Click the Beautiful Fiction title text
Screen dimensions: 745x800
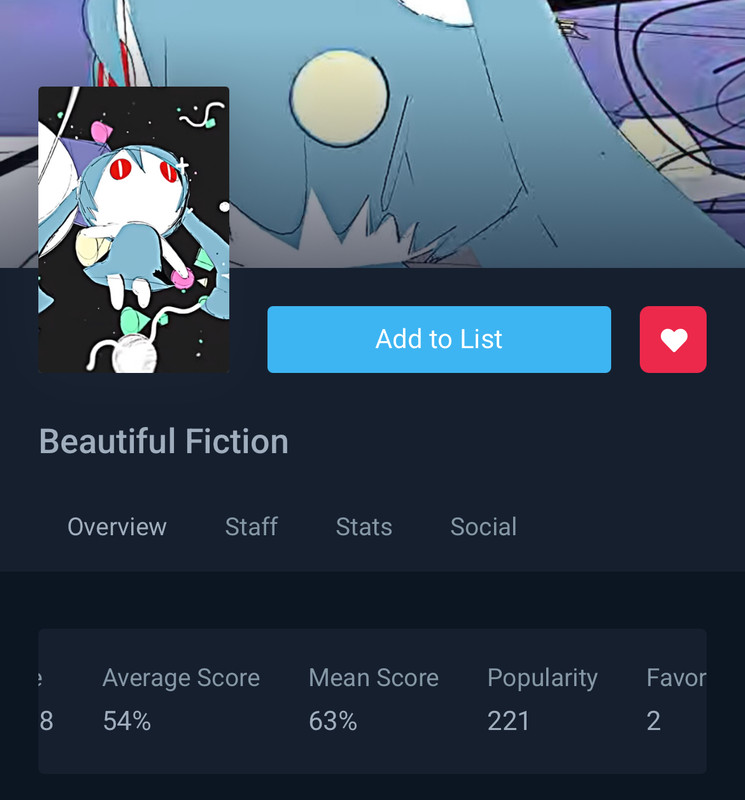164,441
